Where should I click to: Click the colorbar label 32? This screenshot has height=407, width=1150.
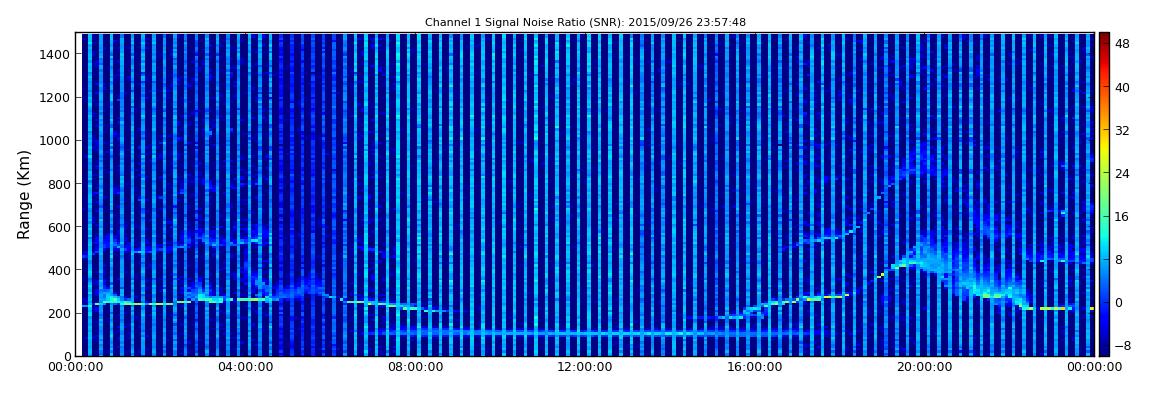click(1122, 131)
